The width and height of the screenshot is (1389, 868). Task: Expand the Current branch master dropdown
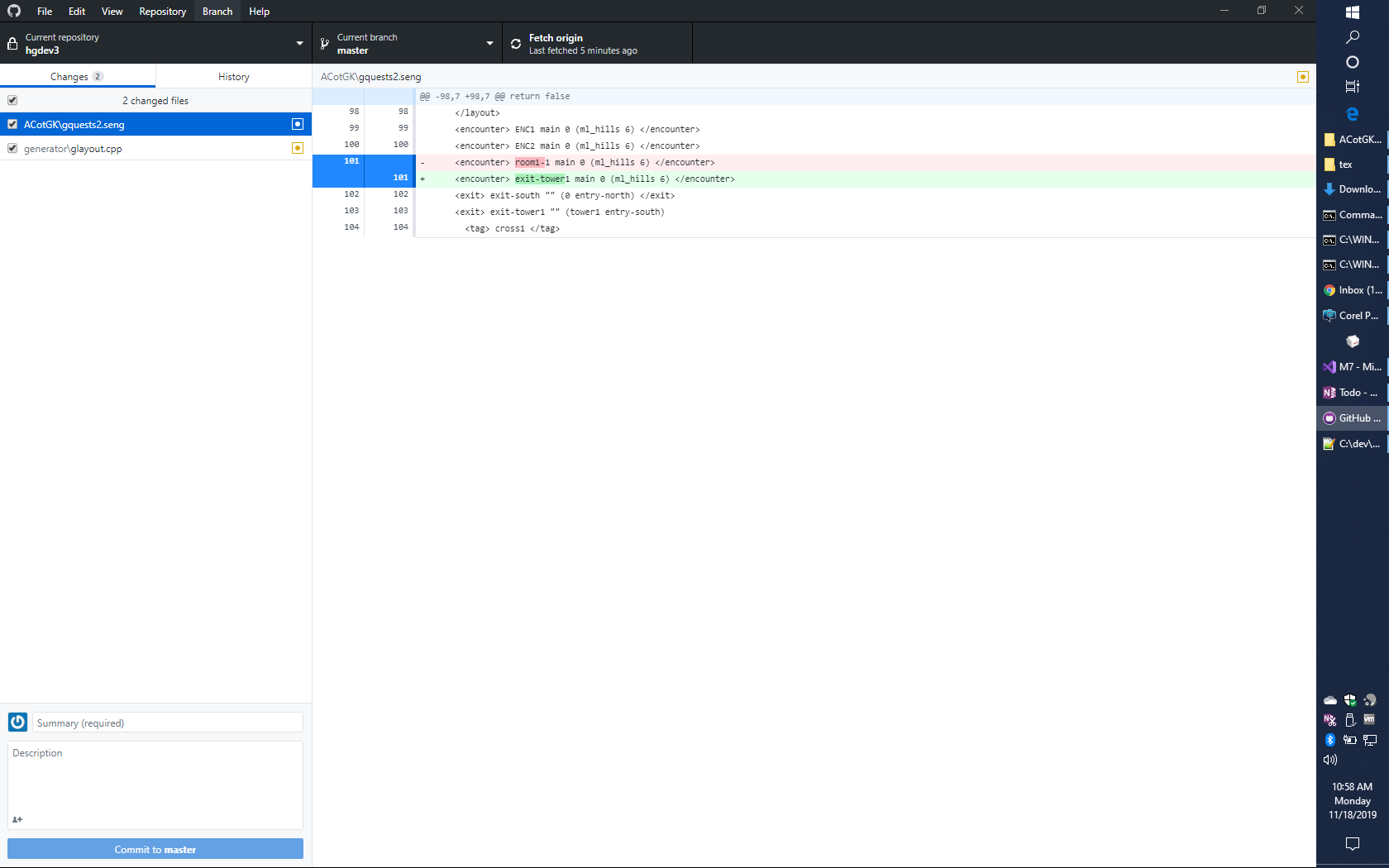pyautogui.click(x=408, y=43)
